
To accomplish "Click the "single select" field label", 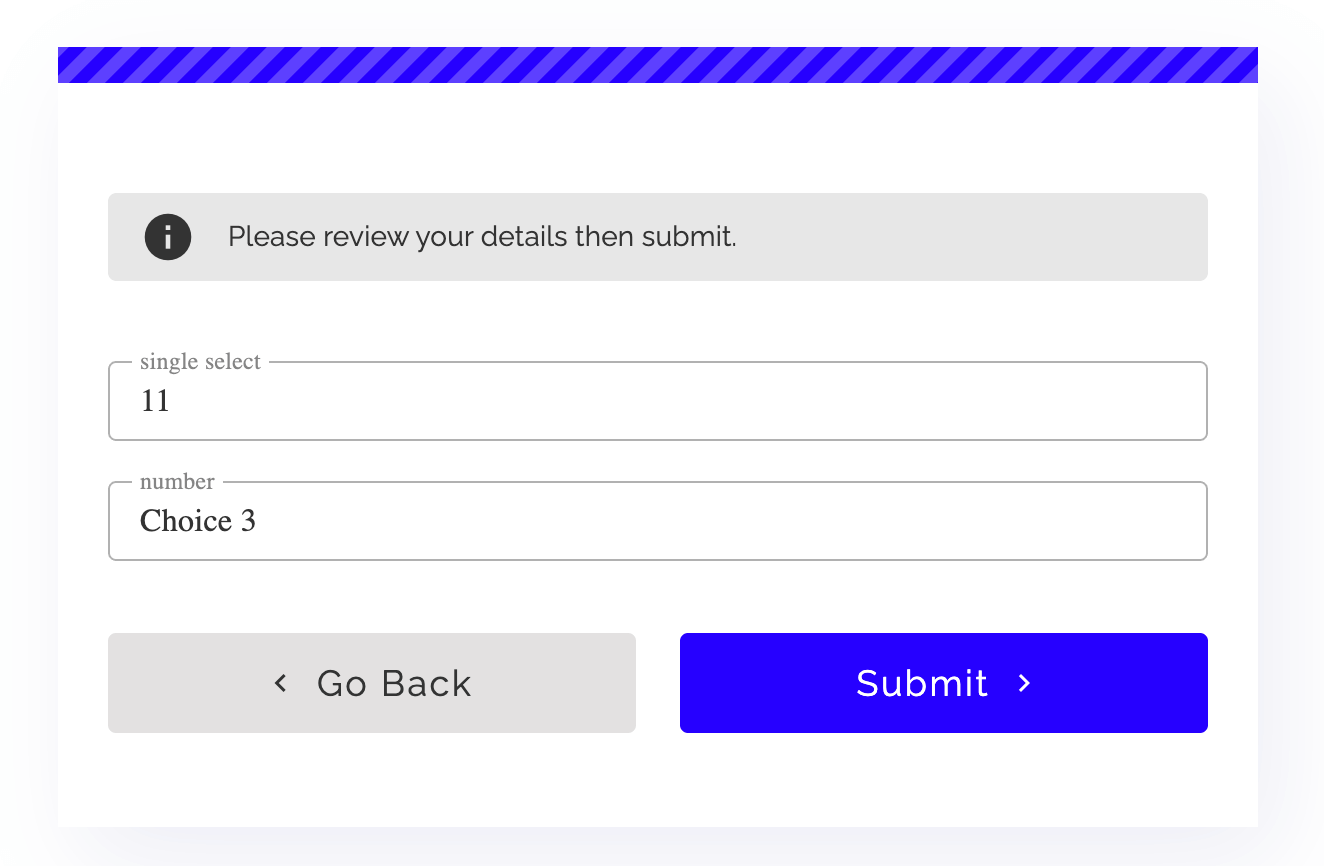I will [200, 362].
